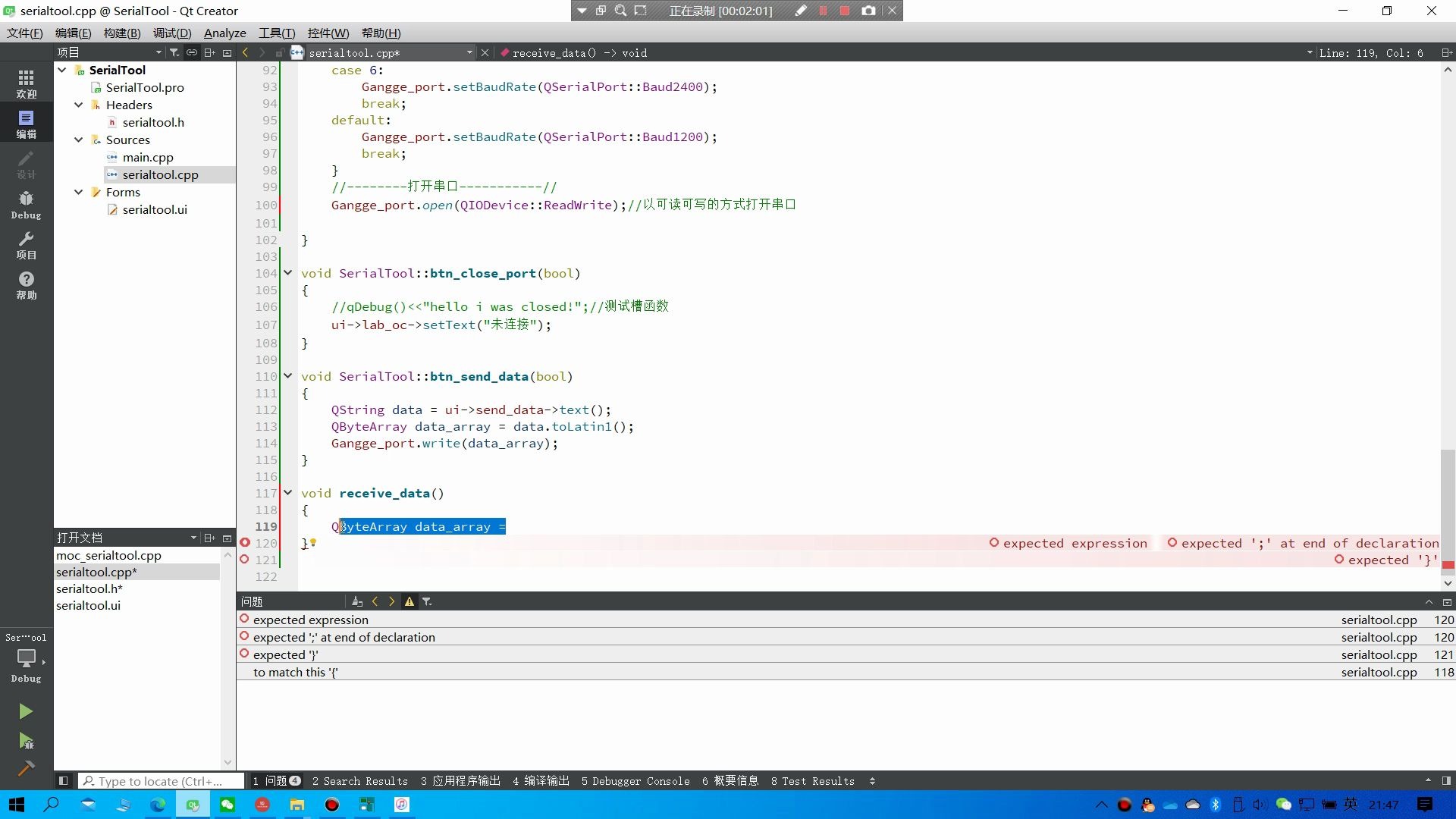The height and width of the screenshot is (819, 1456).
Task: Click the warning filter icon in Issues
Action: pyautogui.click(x=409, y=601)
